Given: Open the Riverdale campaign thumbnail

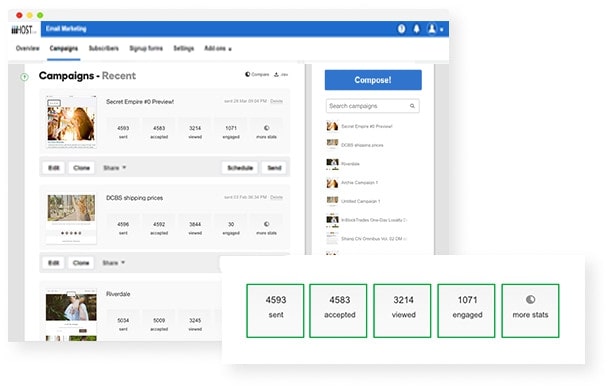Looking at the screenshot, I should tap(71, 315).
